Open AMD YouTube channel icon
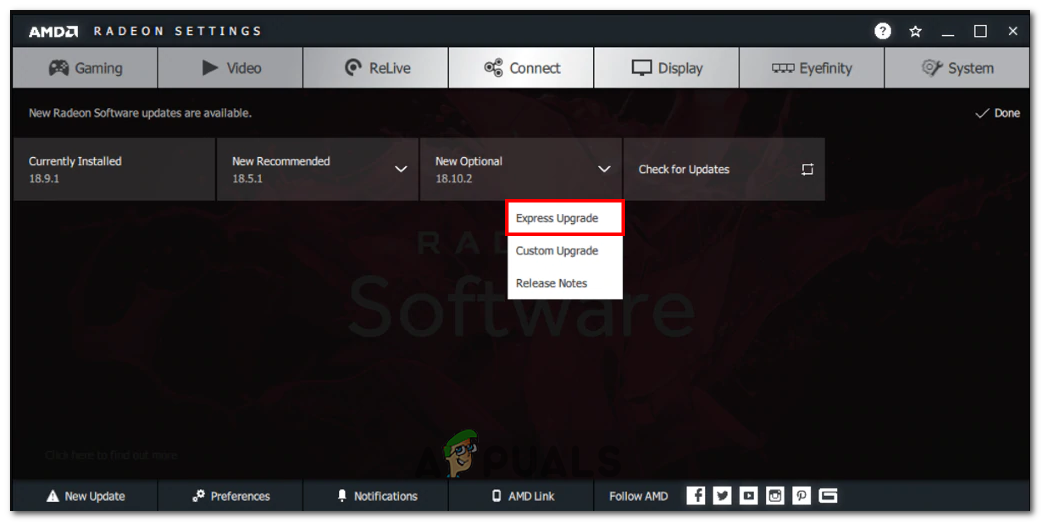This screenshot has width=1041, height=522. (748, 495)
